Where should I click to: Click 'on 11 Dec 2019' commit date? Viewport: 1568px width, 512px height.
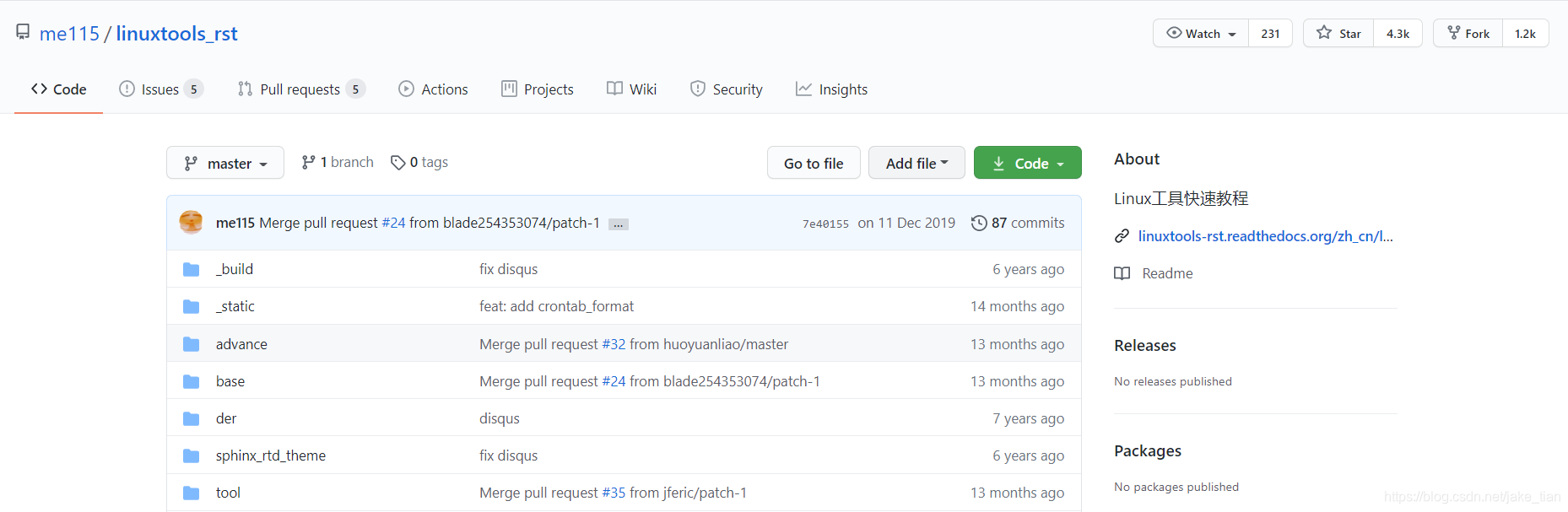point(906,223)
